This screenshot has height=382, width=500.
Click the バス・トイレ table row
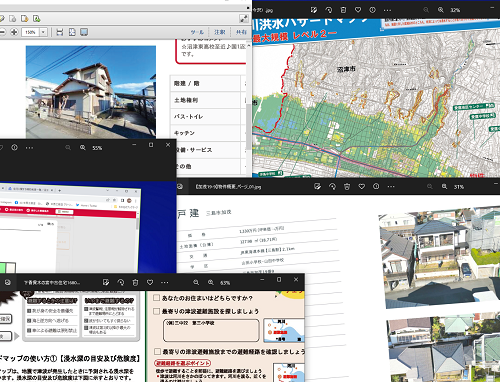click(x=208, y=117)
